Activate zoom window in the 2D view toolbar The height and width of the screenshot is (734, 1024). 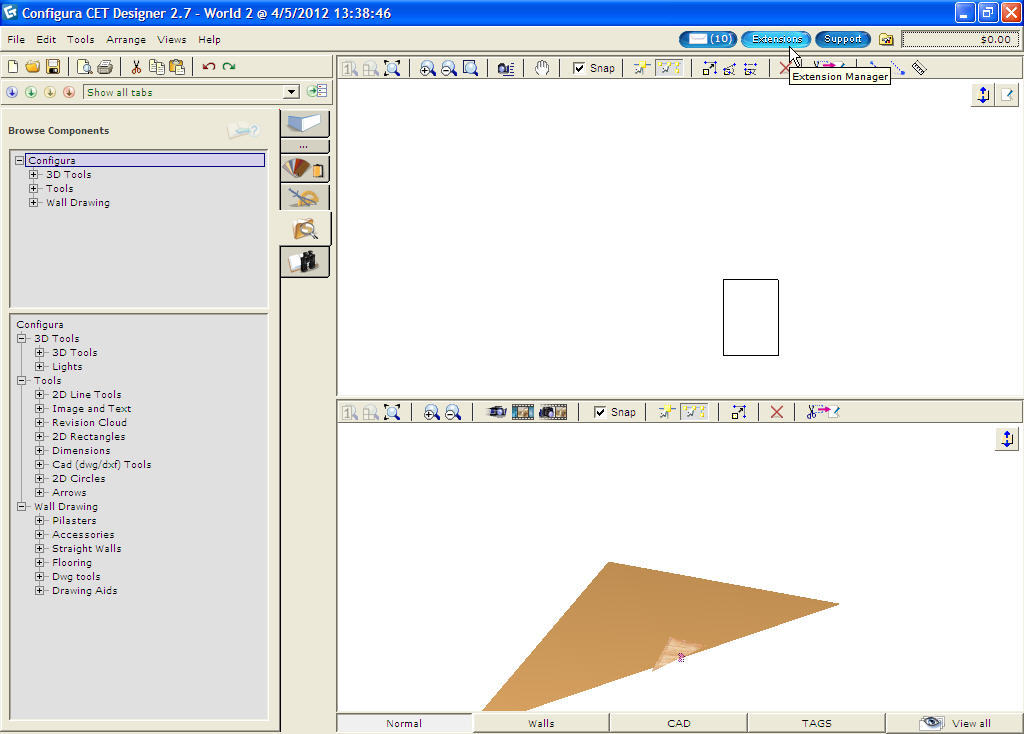[470, 68]
